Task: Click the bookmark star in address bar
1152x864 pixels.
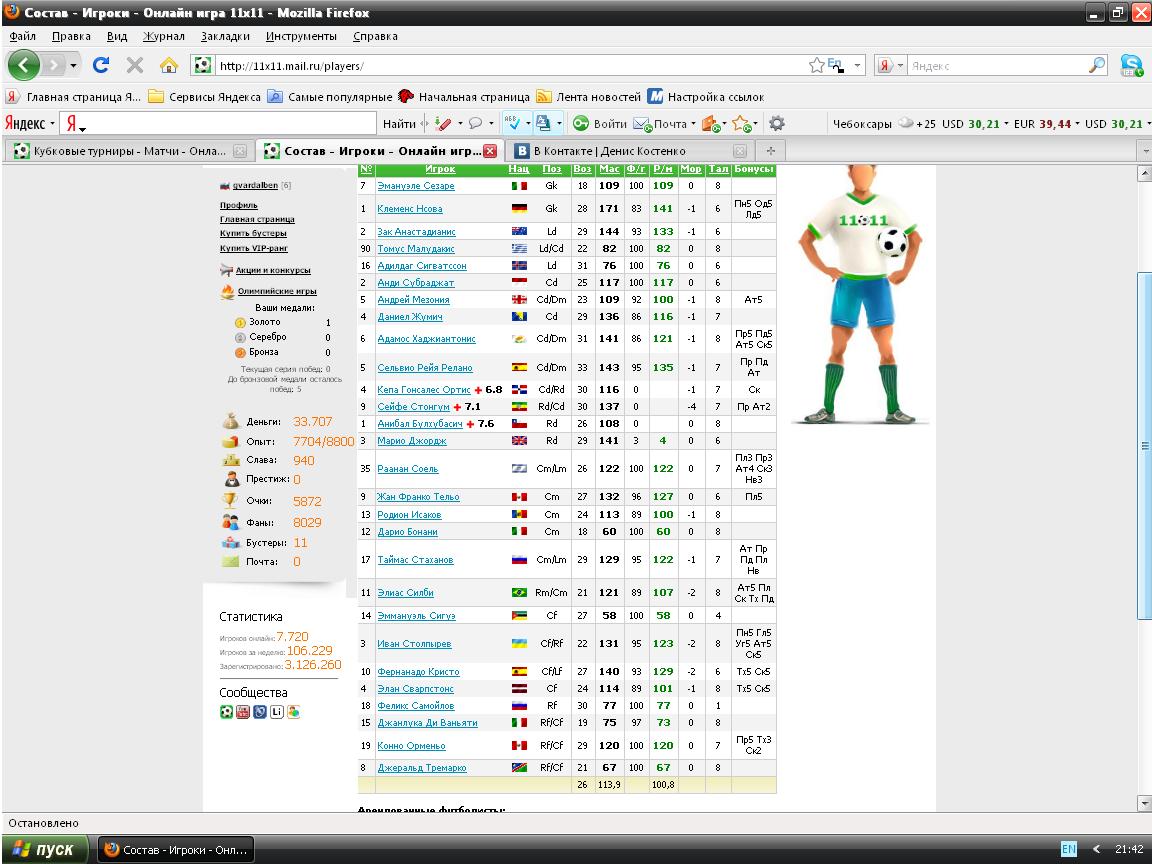Action: pos(817,66)
